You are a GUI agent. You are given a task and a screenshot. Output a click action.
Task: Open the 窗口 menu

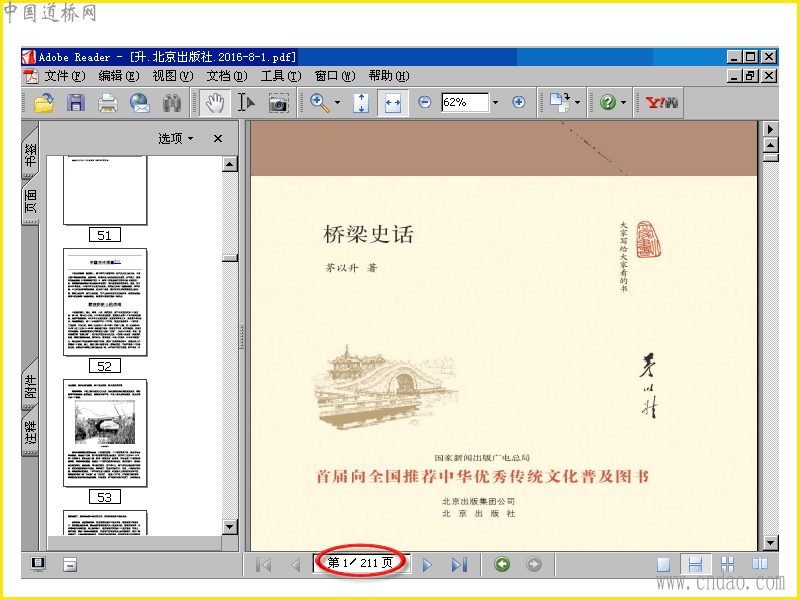[335, 76]
